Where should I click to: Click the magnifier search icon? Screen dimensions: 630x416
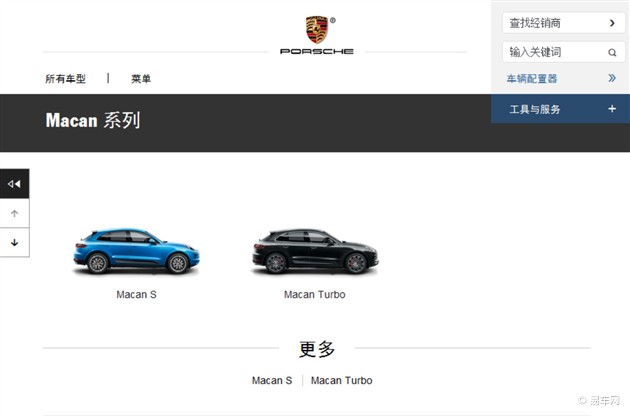point(612,52)
